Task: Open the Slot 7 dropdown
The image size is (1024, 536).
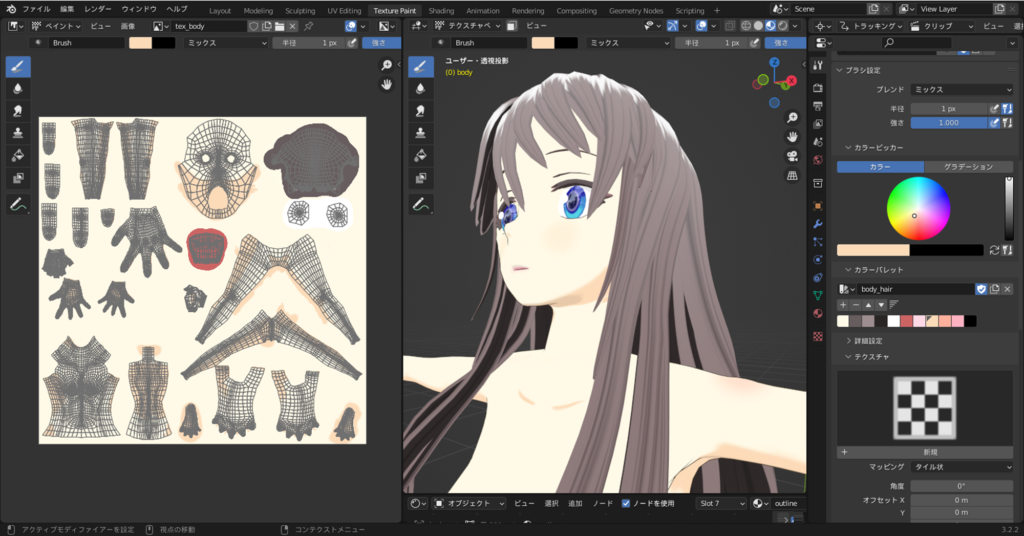Action: [x=721, y=503]
